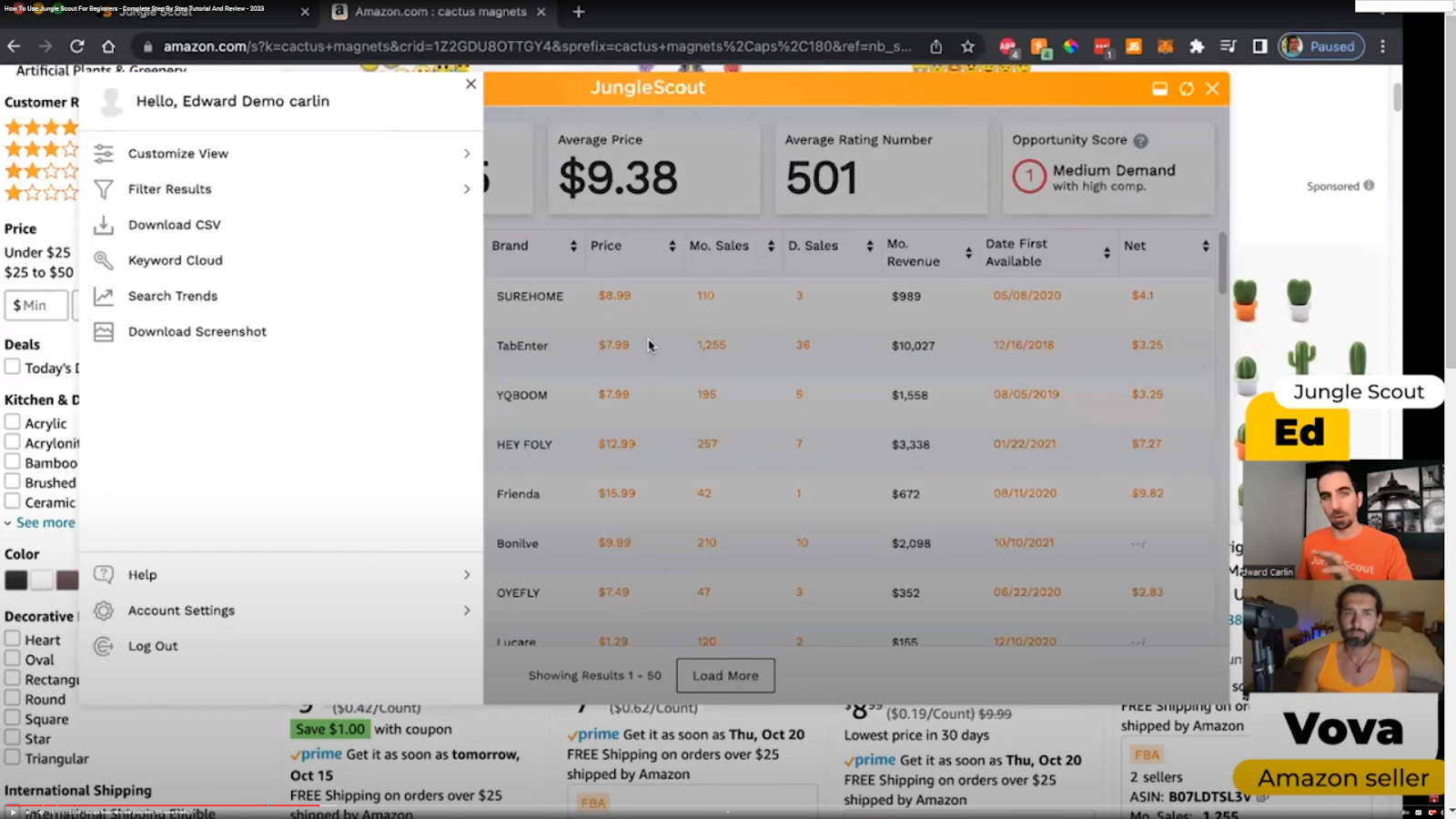Minimize the JungleScout popup panel

(x=1159, y=88)
